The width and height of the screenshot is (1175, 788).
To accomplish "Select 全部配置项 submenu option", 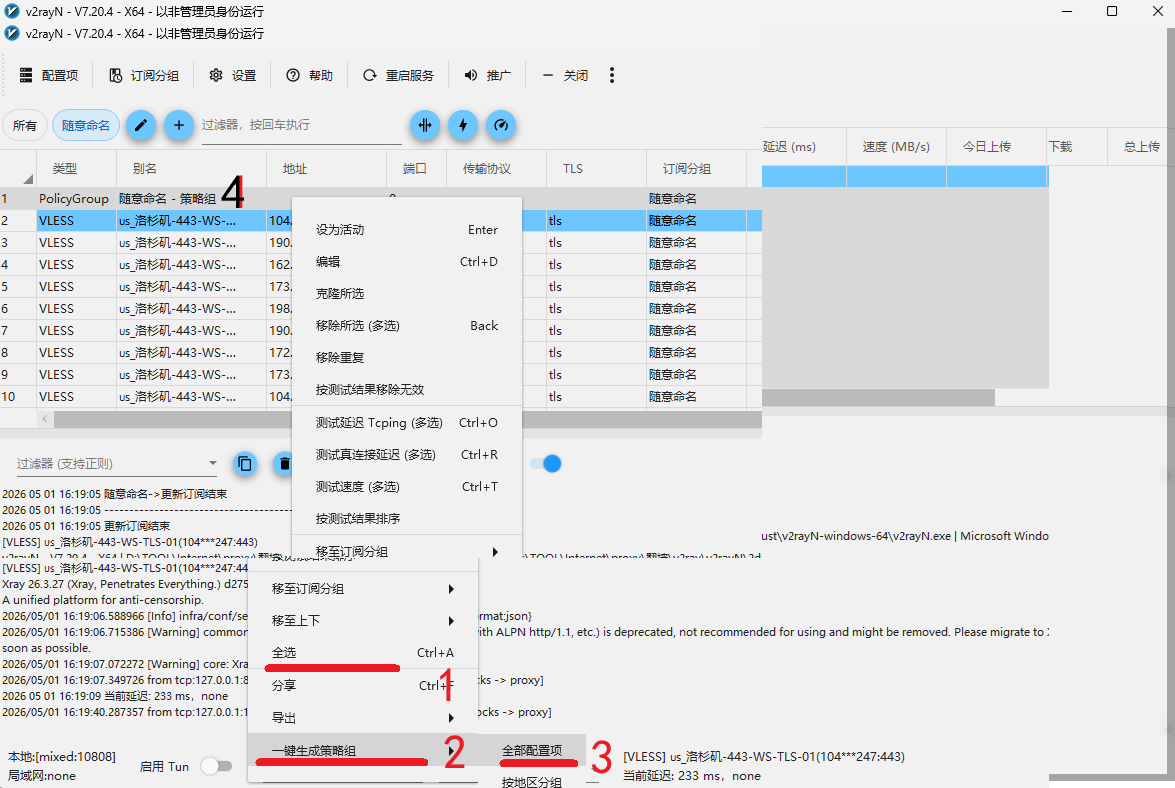I will (532, 751).
